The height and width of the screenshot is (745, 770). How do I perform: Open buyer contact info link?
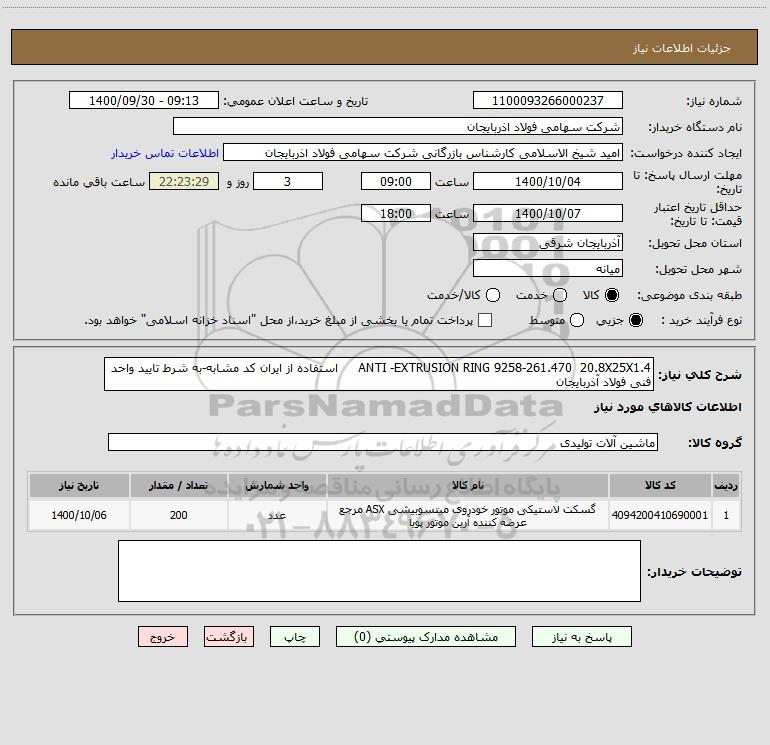165,153
